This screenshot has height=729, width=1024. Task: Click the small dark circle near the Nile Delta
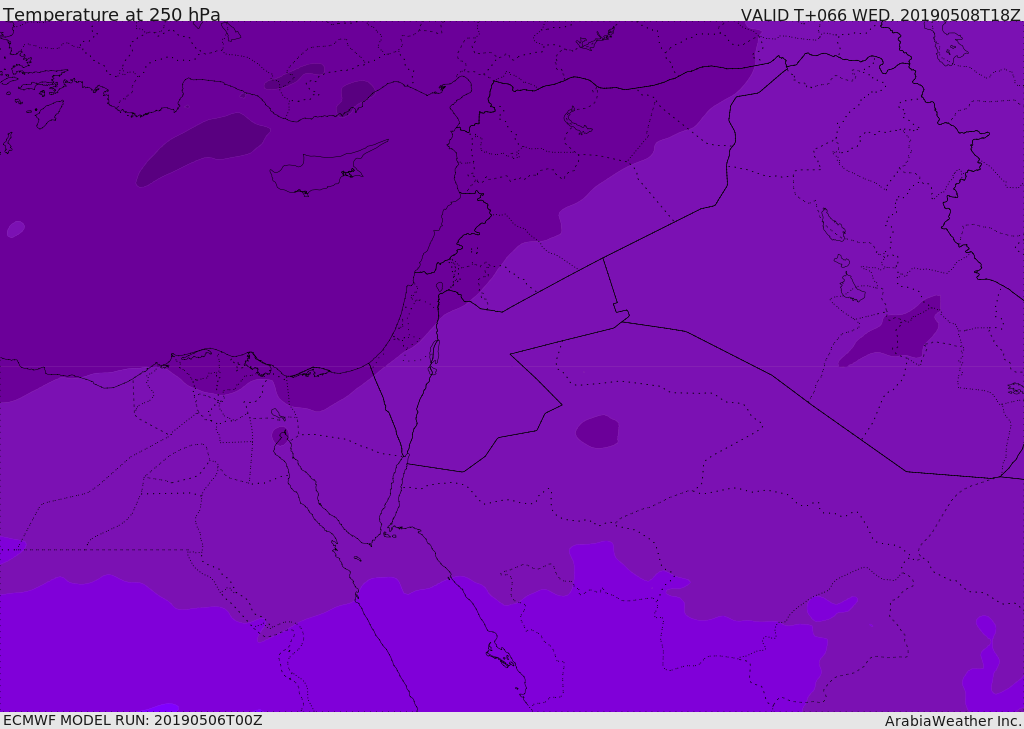pyautogui.click(x=280, y=435)
